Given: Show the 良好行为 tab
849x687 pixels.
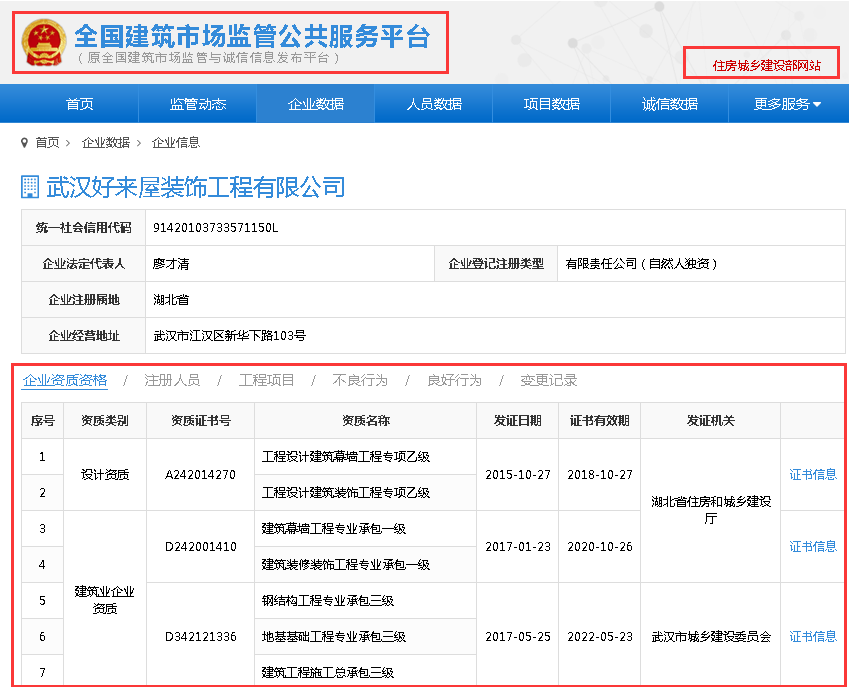Looking at the screenshot, I should pyautogui.click(x=454, y=380).
